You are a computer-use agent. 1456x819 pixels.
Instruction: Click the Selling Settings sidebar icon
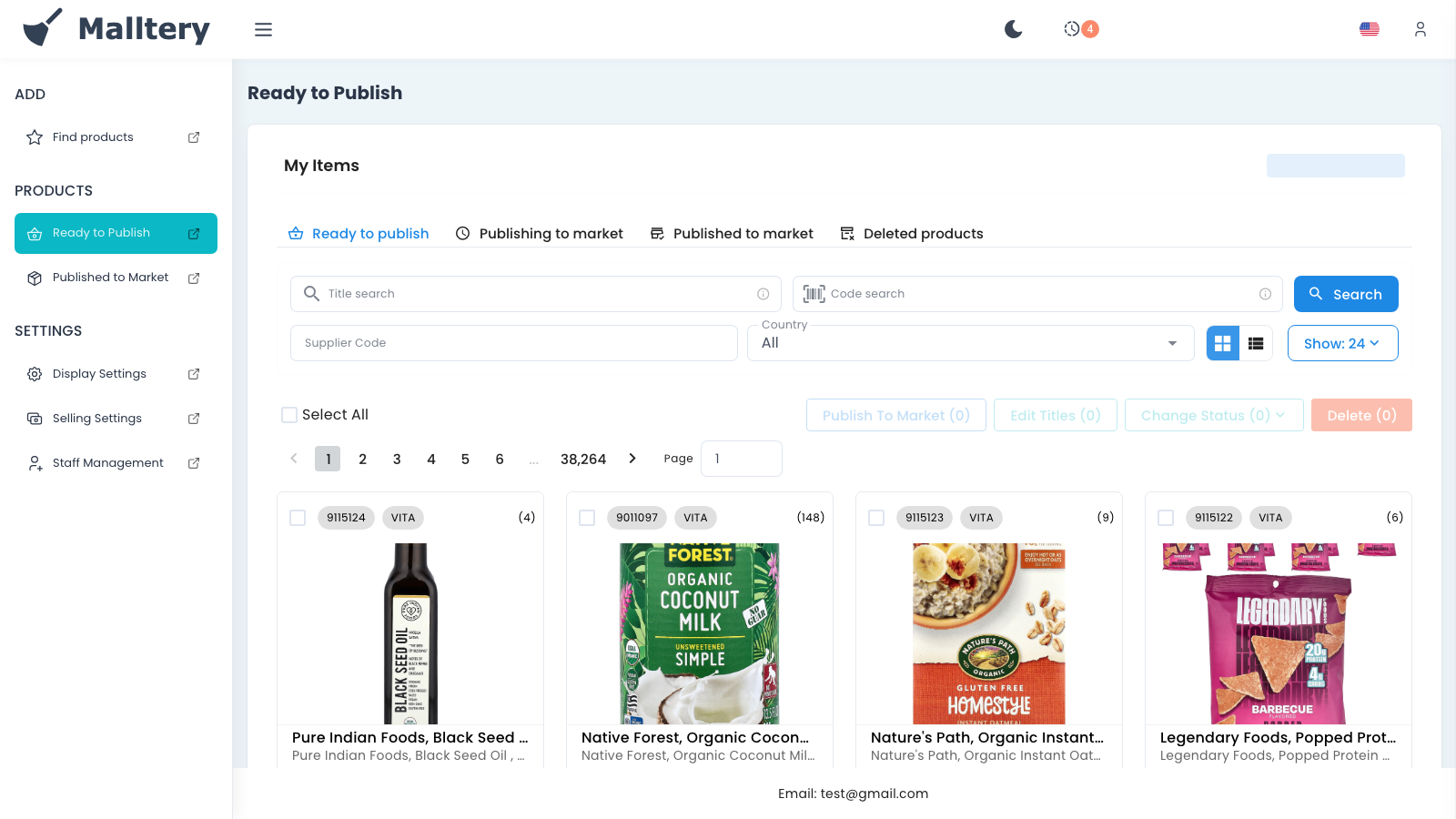35,419
